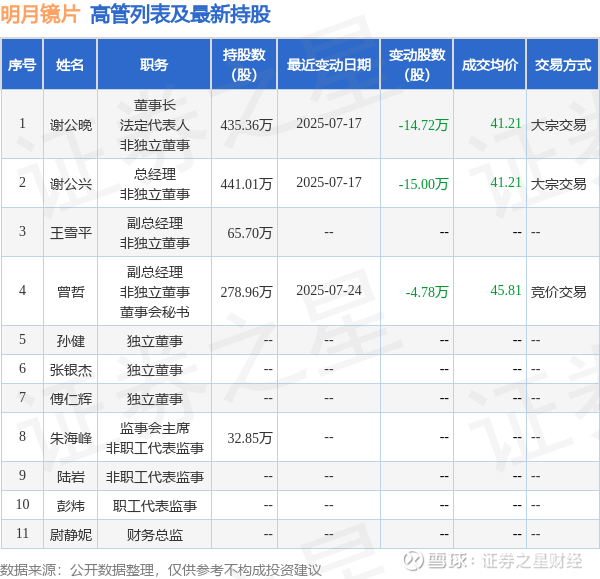This screenshot has width=600, height=579.
Task: Select the name 朱海峰
Action: (71, 438)
